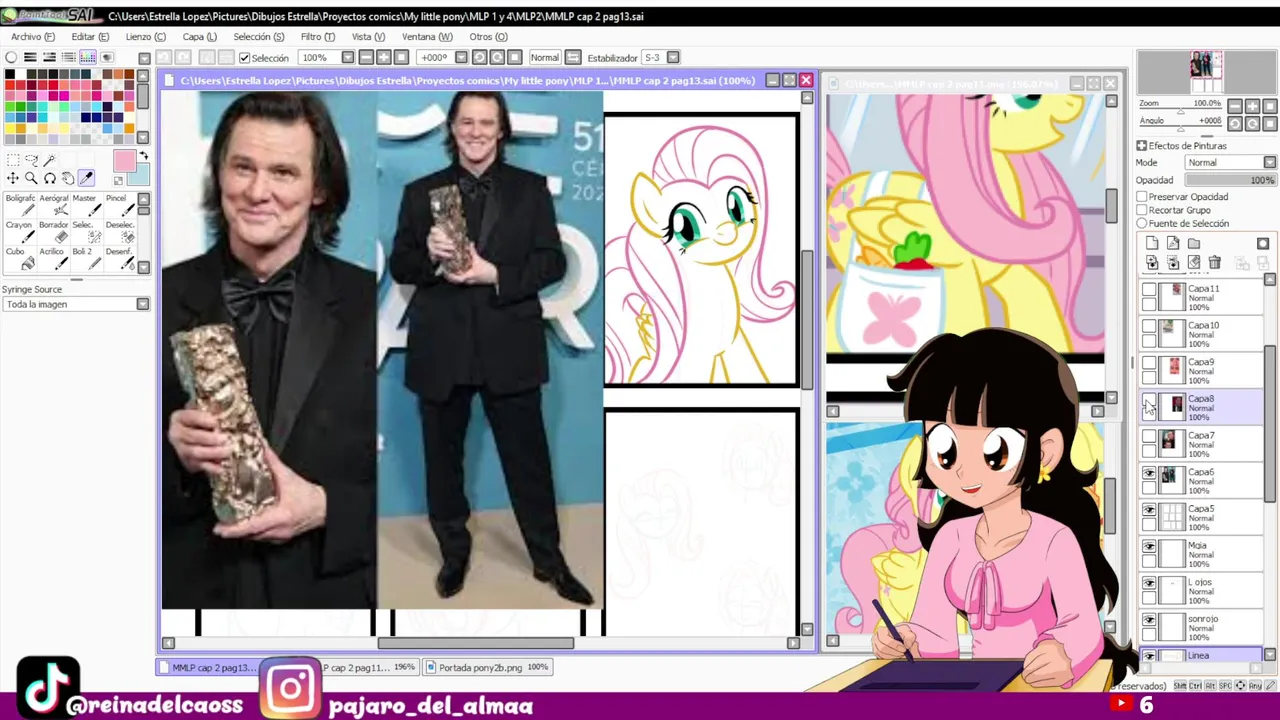The width and height of the screenshot is (1280, 720).
Task: Open the zoom percentage dropdown
Action: pyautogui.click(x=348, y=57)
